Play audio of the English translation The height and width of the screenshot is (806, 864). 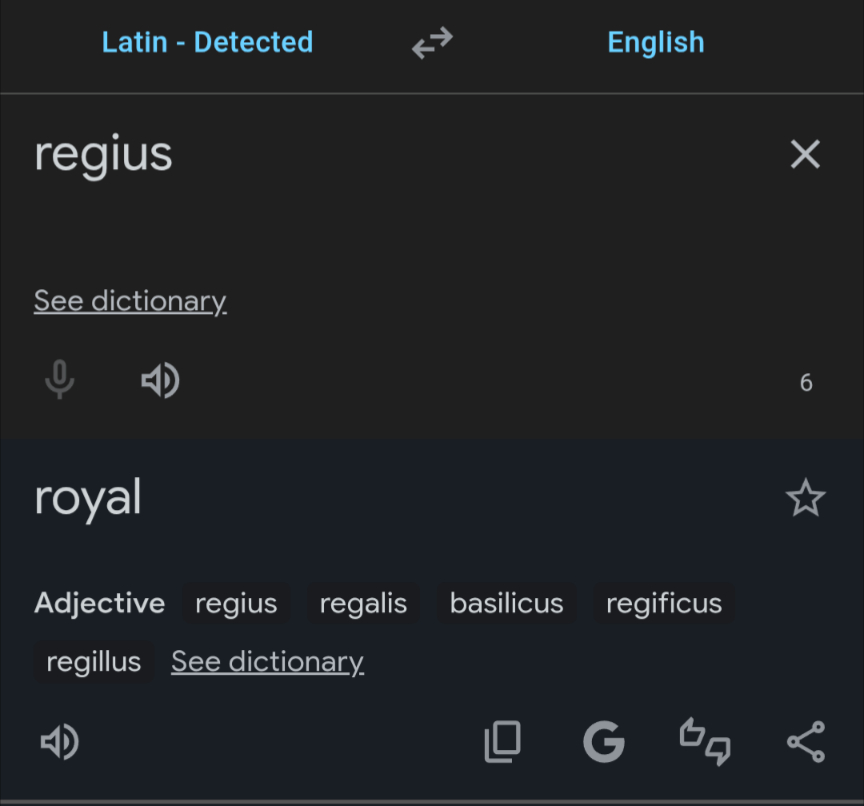coord(60,741)
